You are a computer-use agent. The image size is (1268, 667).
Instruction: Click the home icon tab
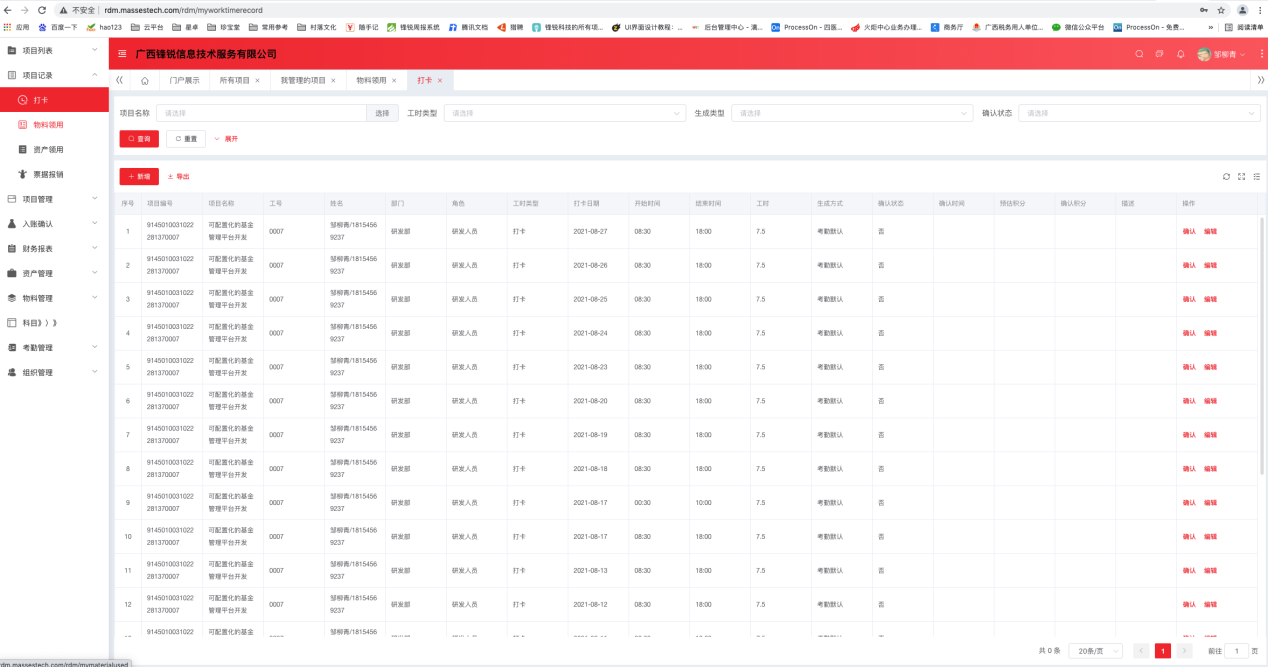coord(145,80)
